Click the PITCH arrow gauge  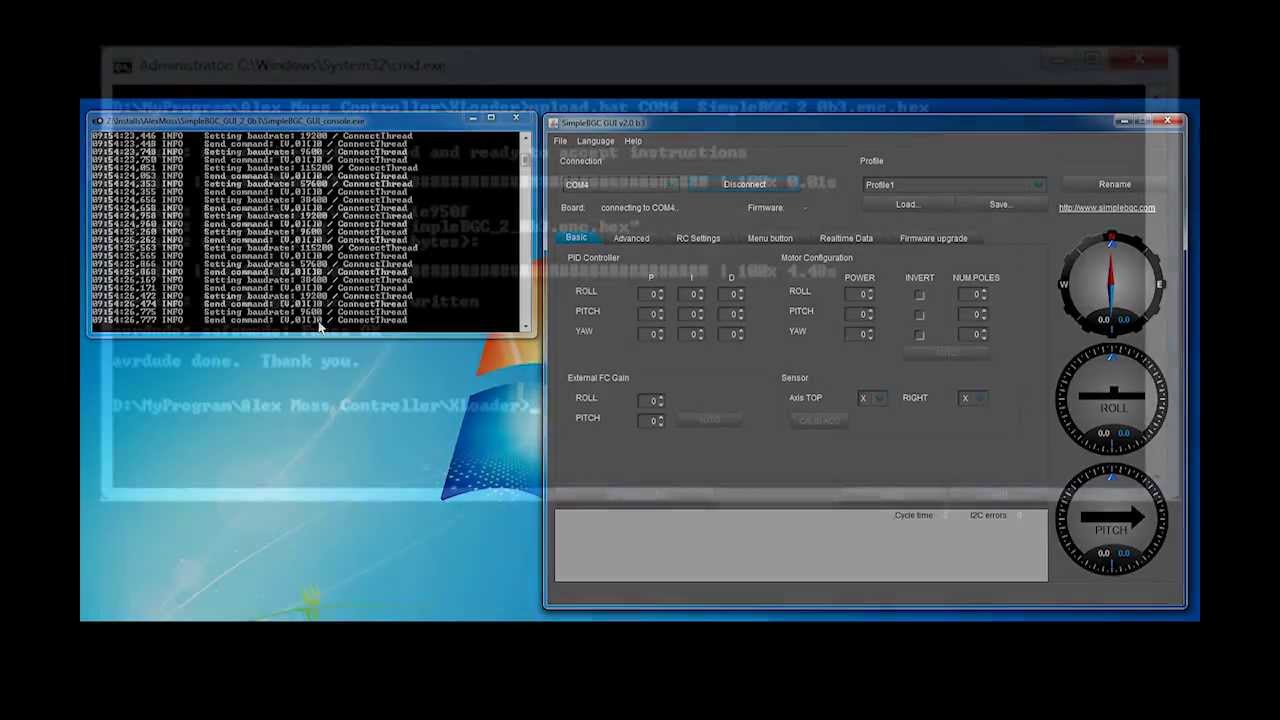[1112, 518]
